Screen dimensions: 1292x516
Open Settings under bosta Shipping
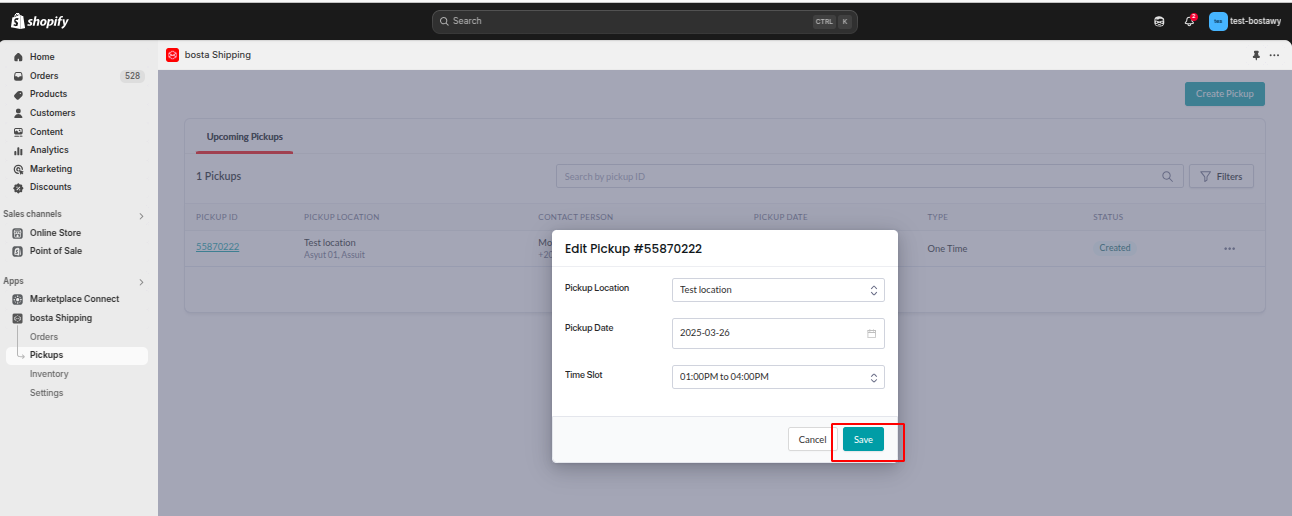click(x=46, y=393)
